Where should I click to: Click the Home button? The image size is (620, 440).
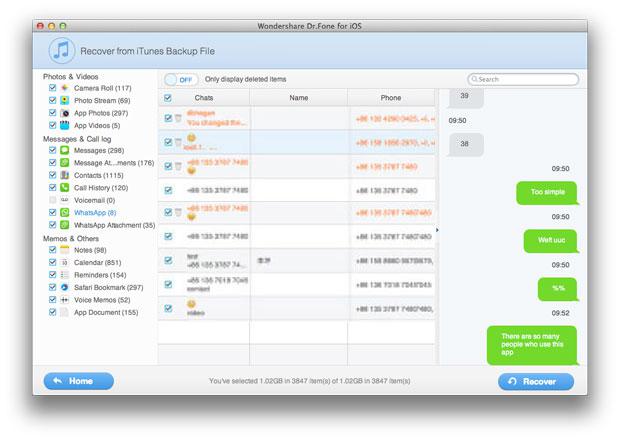(78, 381)
